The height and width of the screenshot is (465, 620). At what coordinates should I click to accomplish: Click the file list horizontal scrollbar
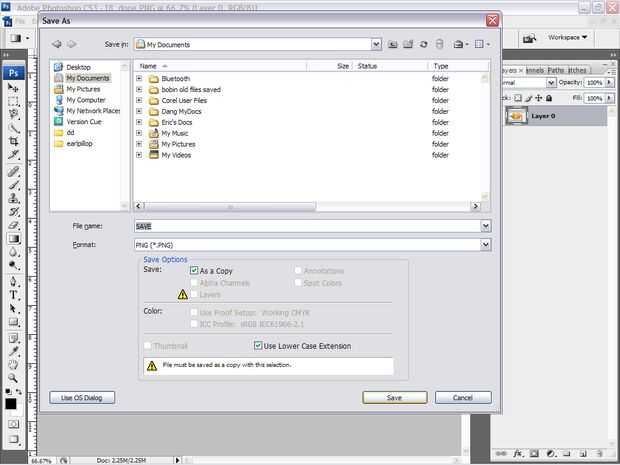click(x=229, y=206)
